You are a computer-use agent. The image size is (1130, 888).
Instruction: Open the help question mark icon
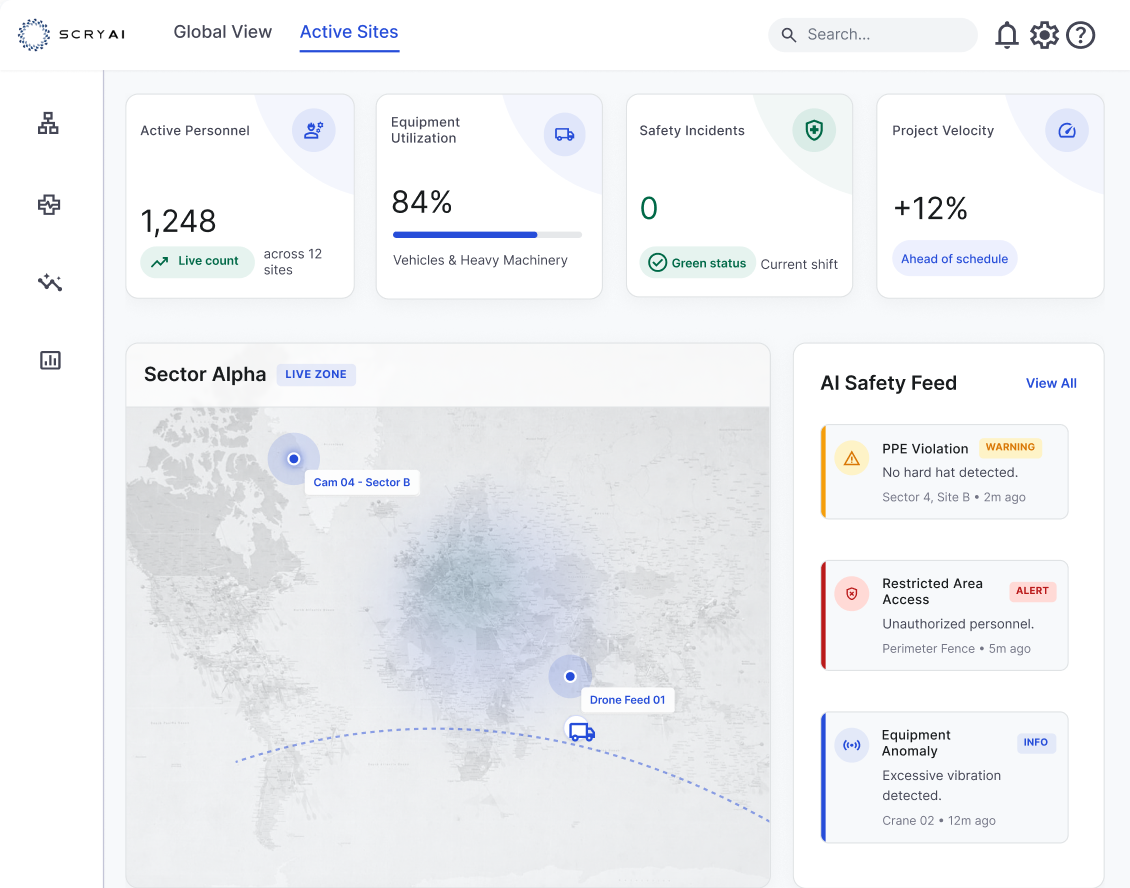coord(1080,35)
